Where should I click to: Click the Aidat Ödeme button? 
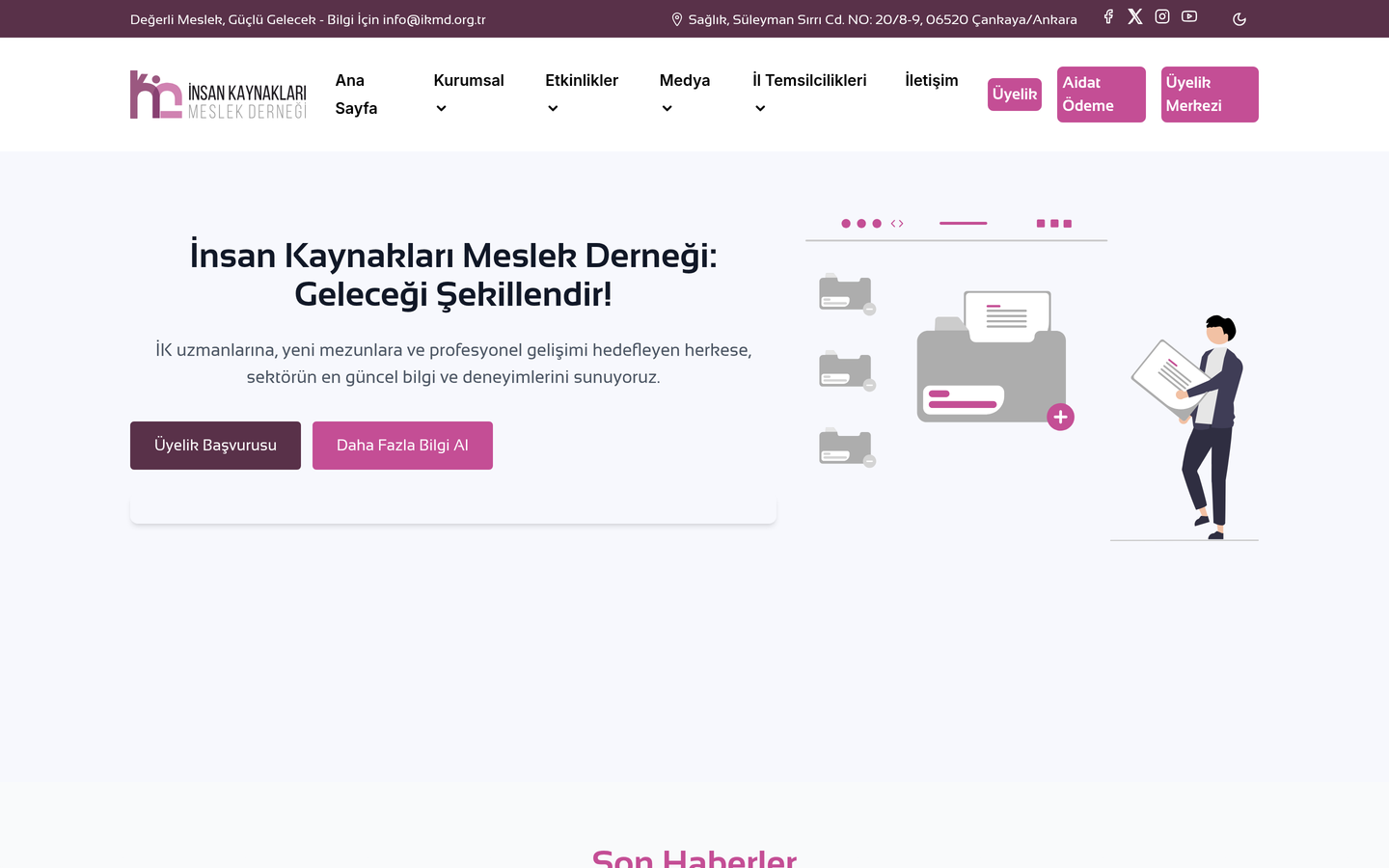[x=1102, y=95]
